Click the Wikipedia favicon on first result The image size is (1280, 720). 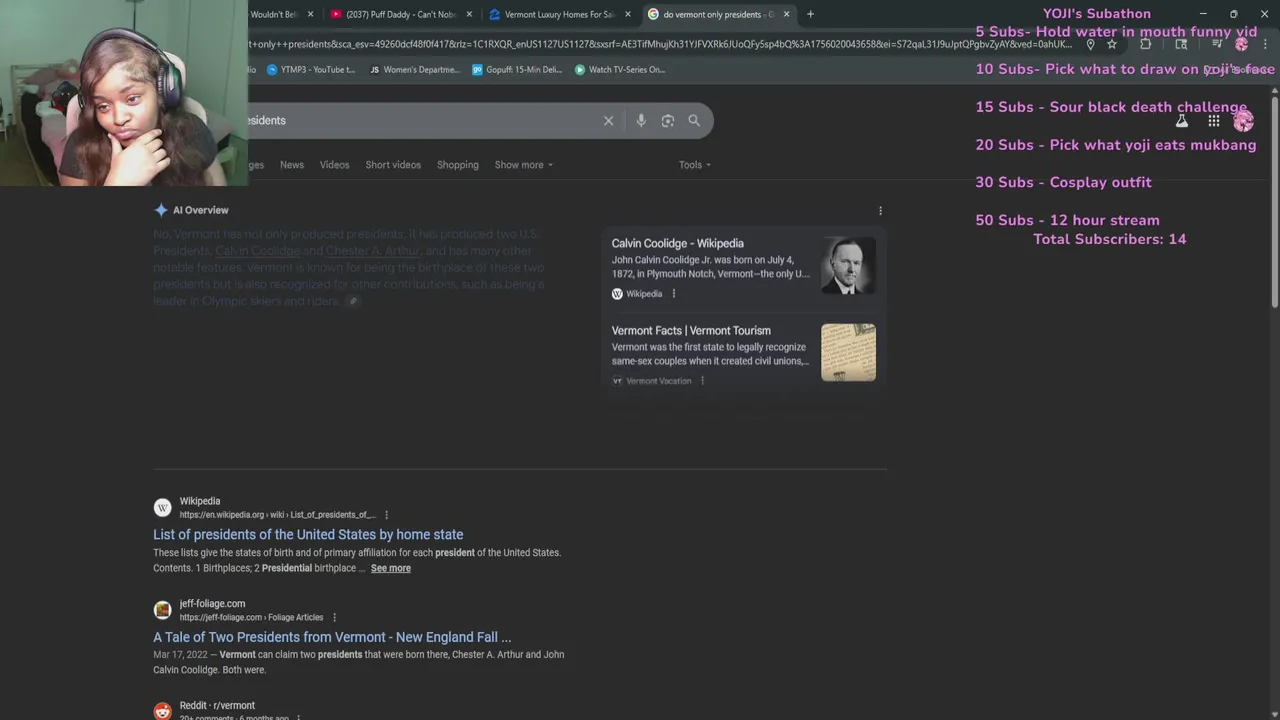click(162, 508)
